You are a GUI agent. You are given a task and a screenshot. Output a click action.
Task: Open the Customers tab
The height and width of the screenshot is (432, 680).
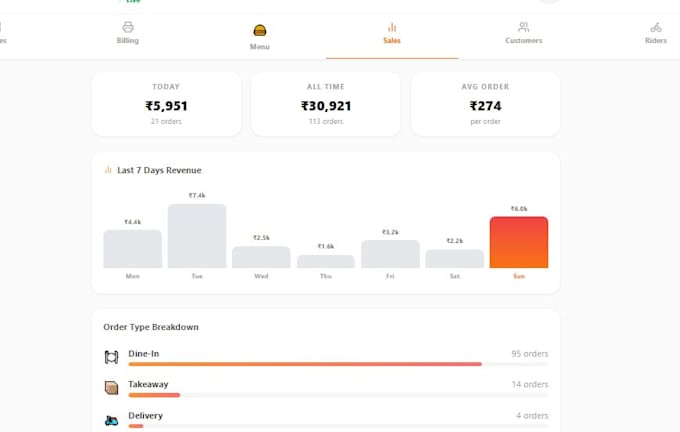coord(523,33)
